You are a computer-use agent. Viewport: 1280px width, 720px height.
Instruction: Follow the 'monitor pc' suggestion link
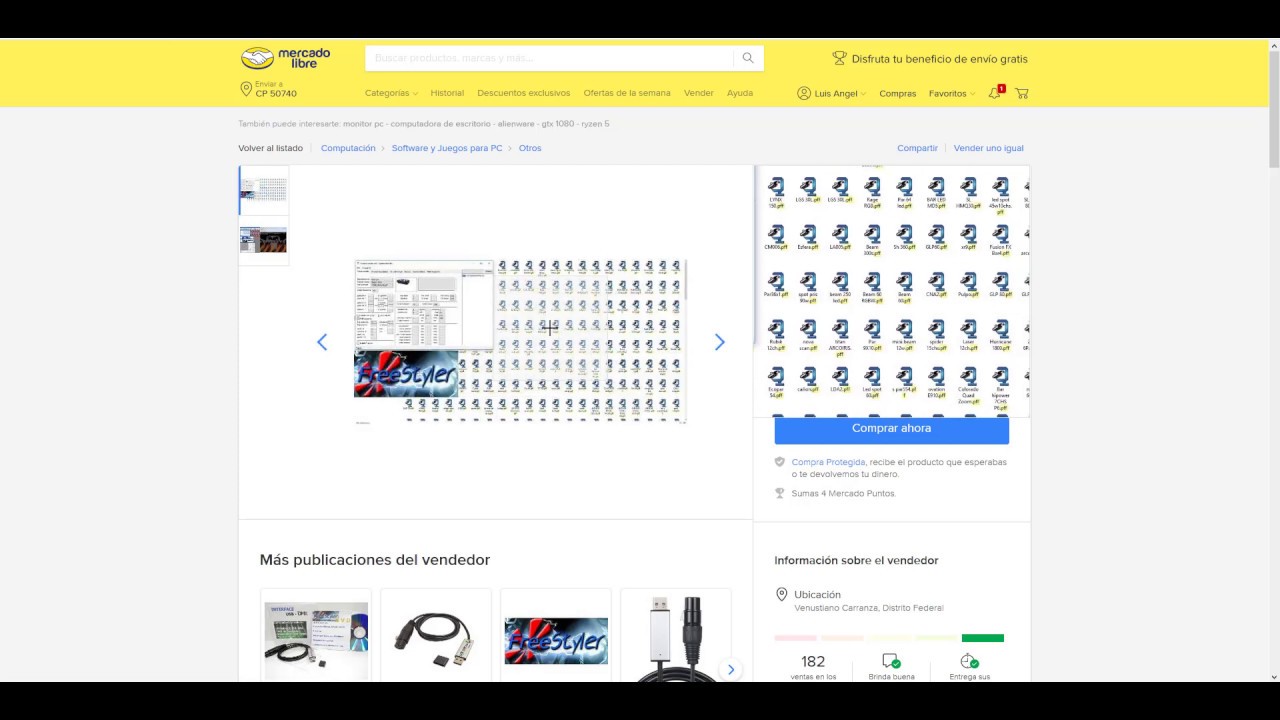point(364,124)
